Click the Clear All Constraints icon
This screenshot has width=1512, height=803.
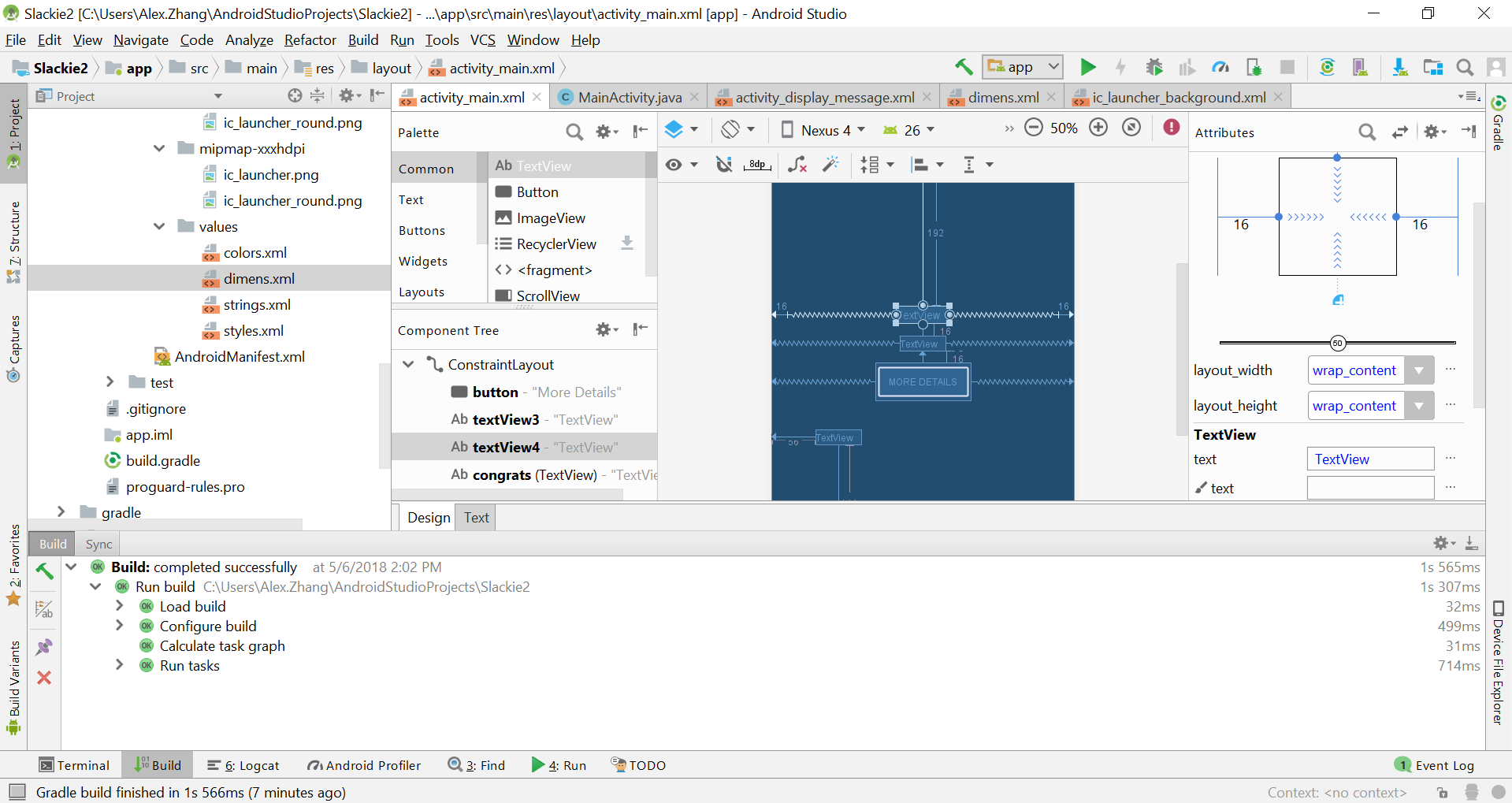pos(797,165)
